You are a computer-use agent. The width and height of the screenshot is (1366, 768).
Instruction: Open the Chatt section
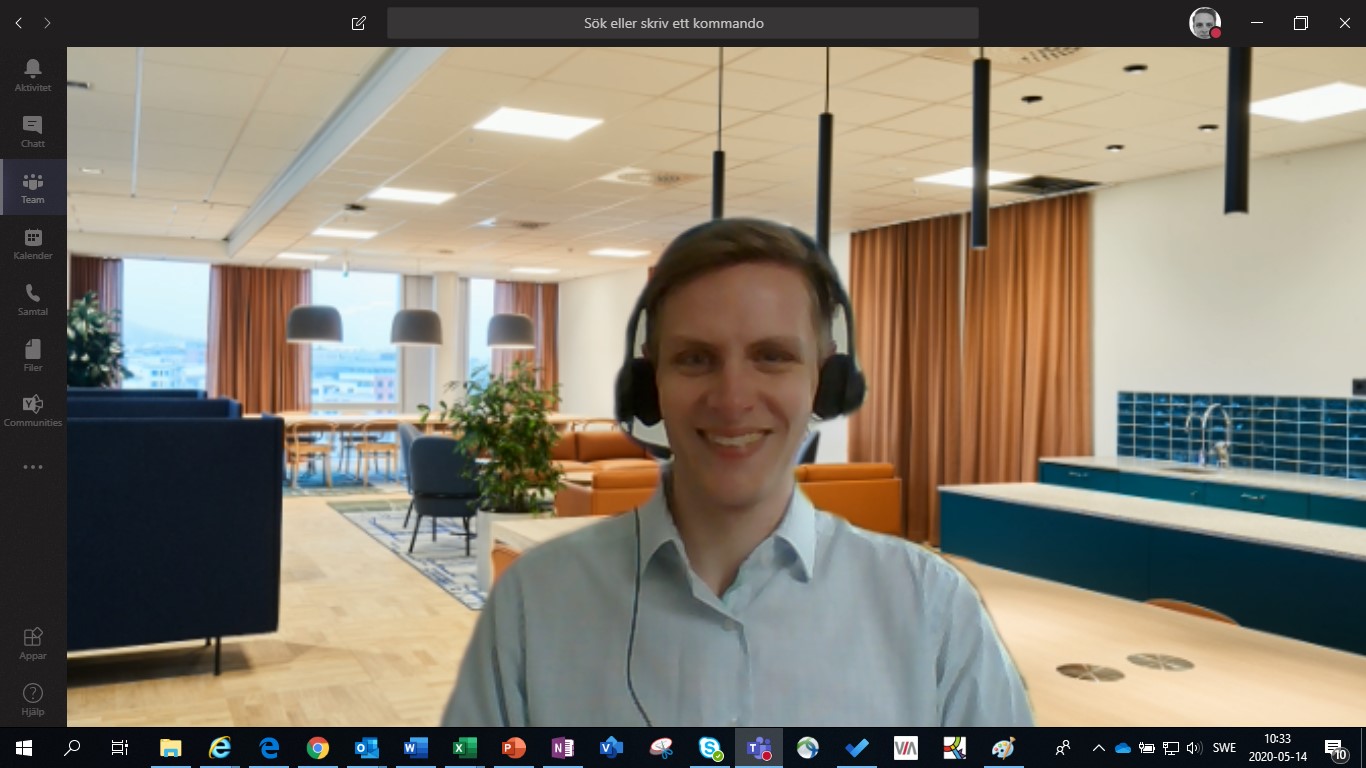33,131
